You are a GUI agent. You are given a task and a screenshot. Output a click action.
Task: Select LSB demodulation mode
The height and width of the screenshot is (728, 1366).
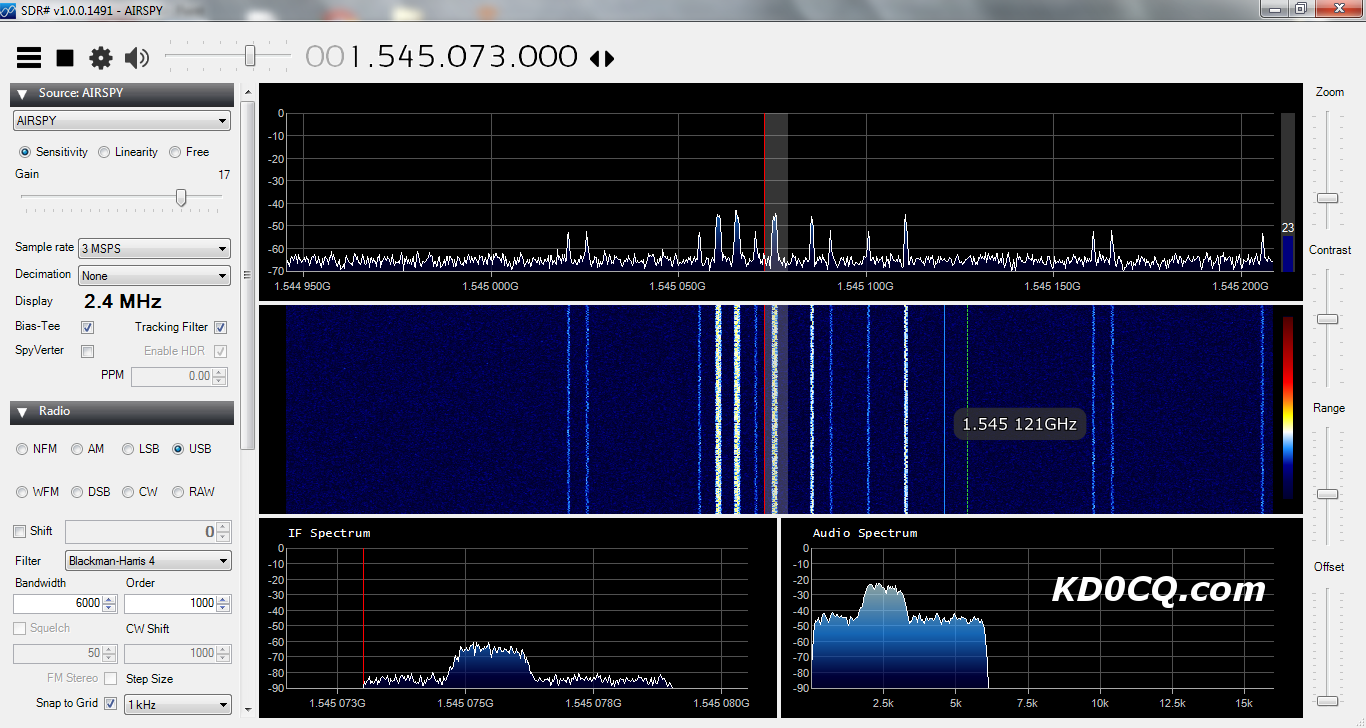(x=128, y=449)
